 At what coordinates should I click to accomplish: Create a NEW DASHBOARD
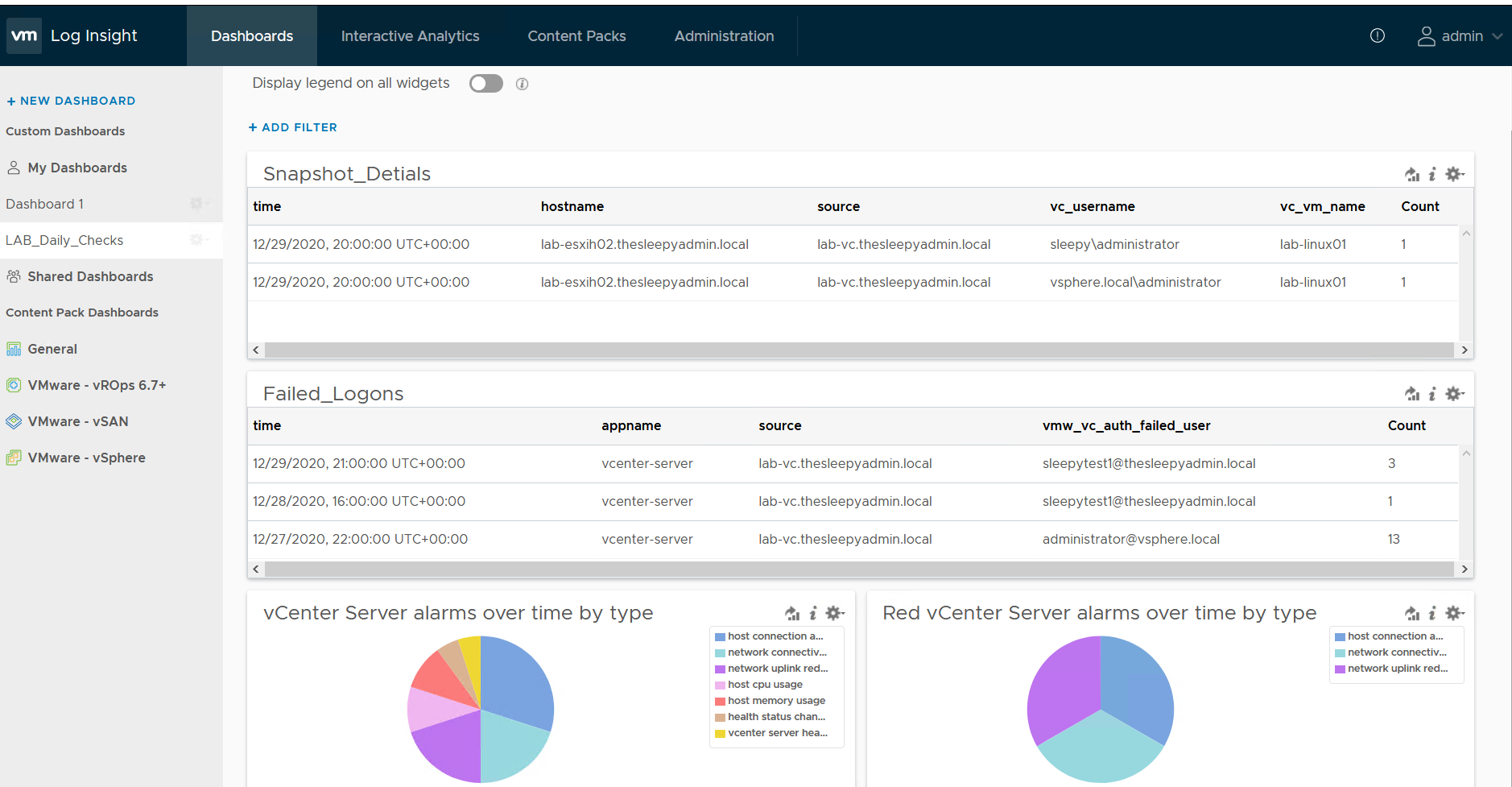(71, 100)
